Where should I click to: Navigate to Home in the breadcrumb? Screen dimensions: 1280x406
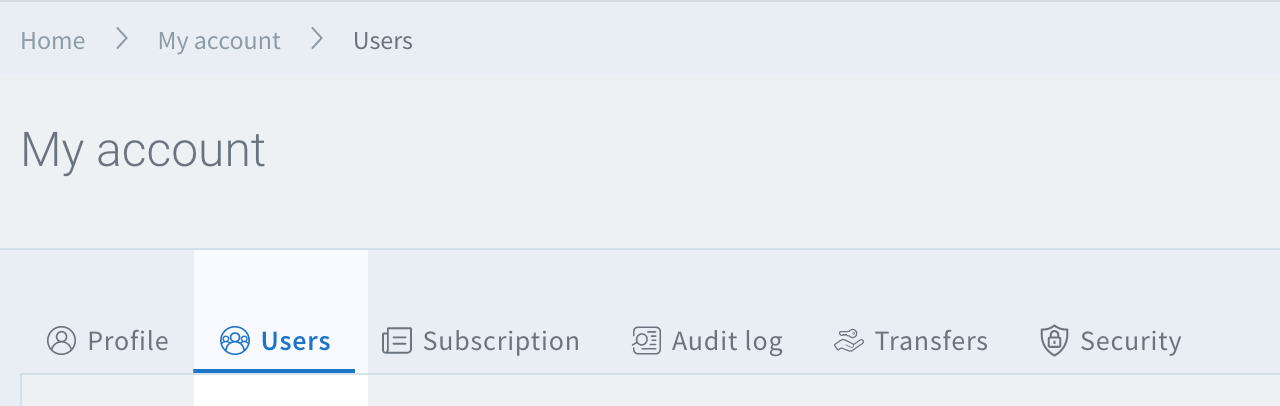point(53,41)
